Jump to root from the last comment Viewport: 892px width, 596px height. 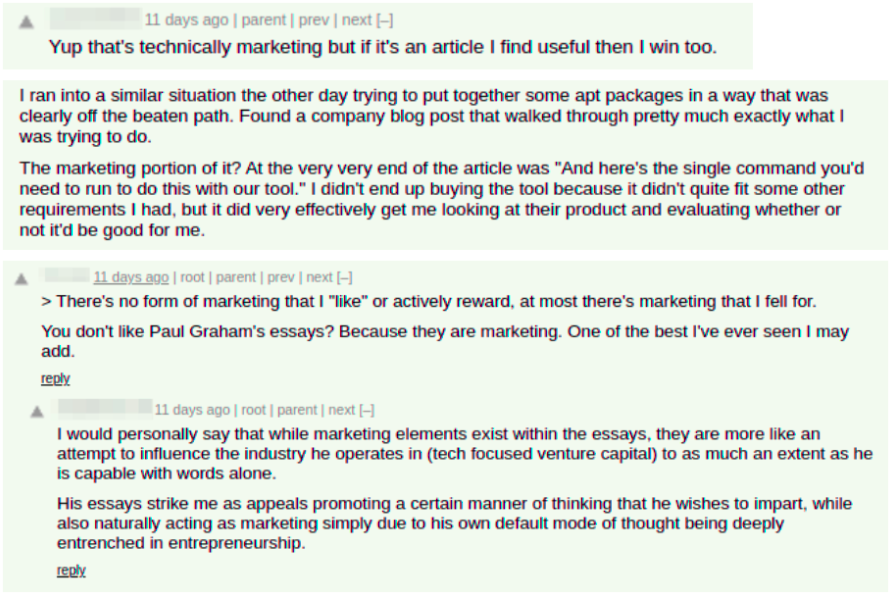(254, 410)
